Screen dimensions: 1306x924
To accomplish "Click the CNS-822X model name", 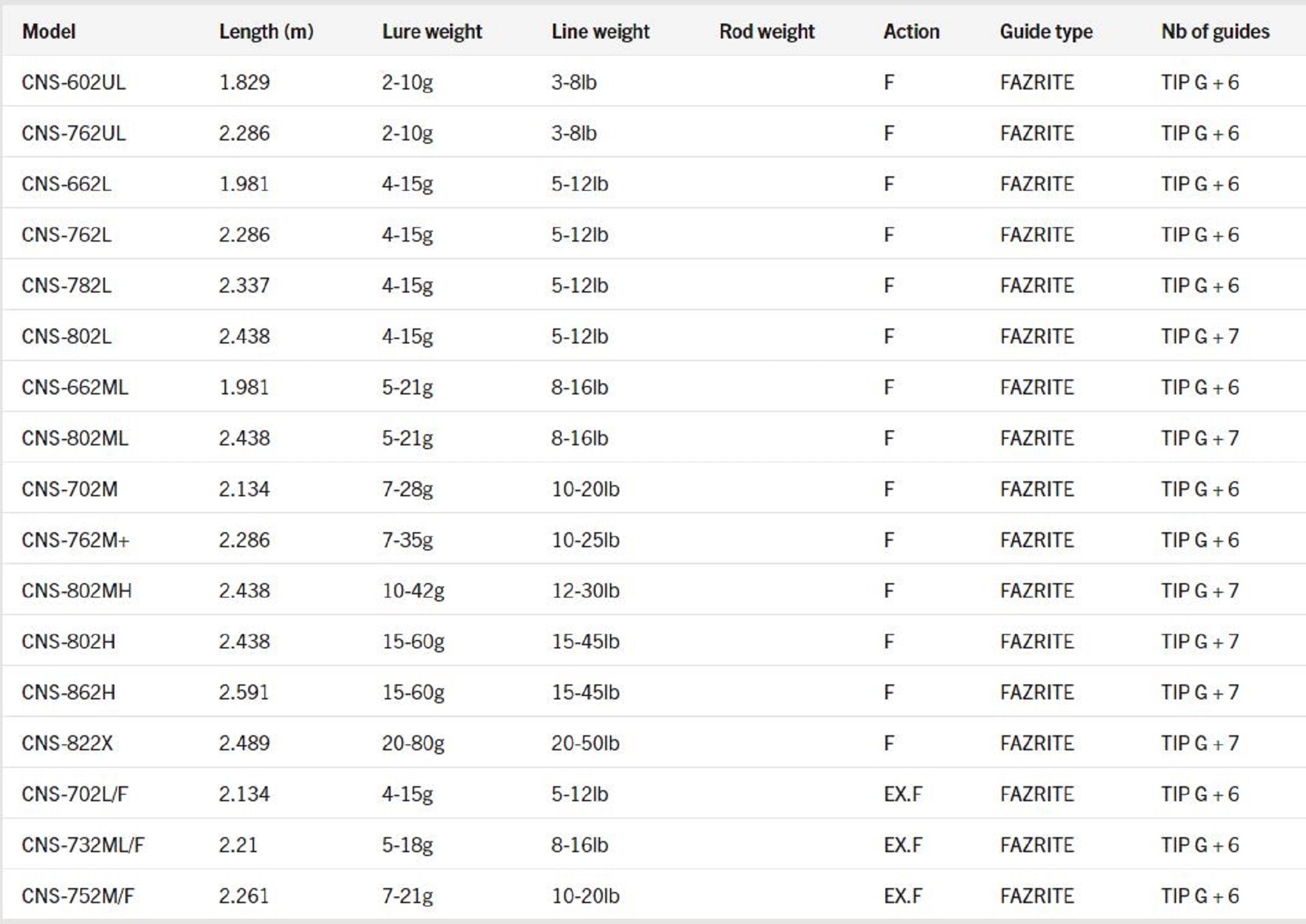I will pos(67,743).
